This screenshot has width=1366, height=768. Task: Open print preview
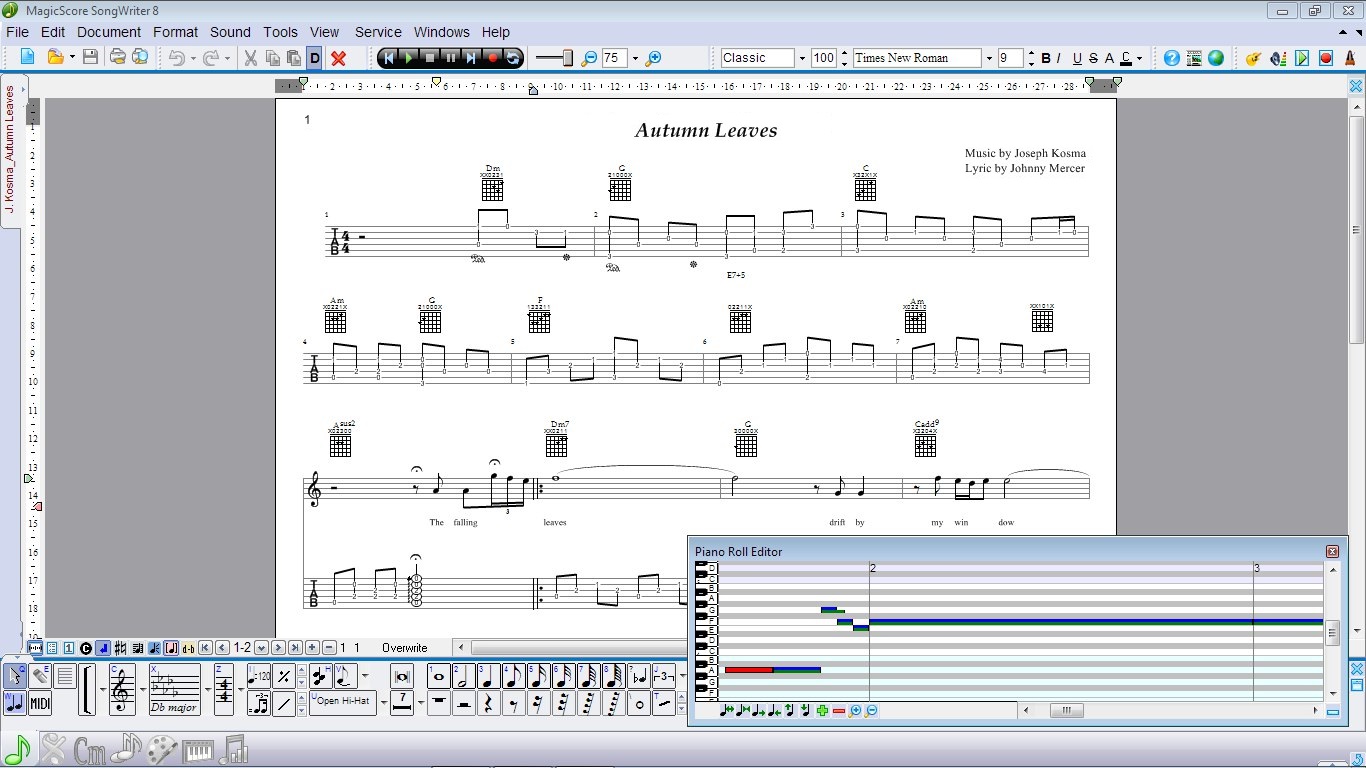tap(140, 57)
